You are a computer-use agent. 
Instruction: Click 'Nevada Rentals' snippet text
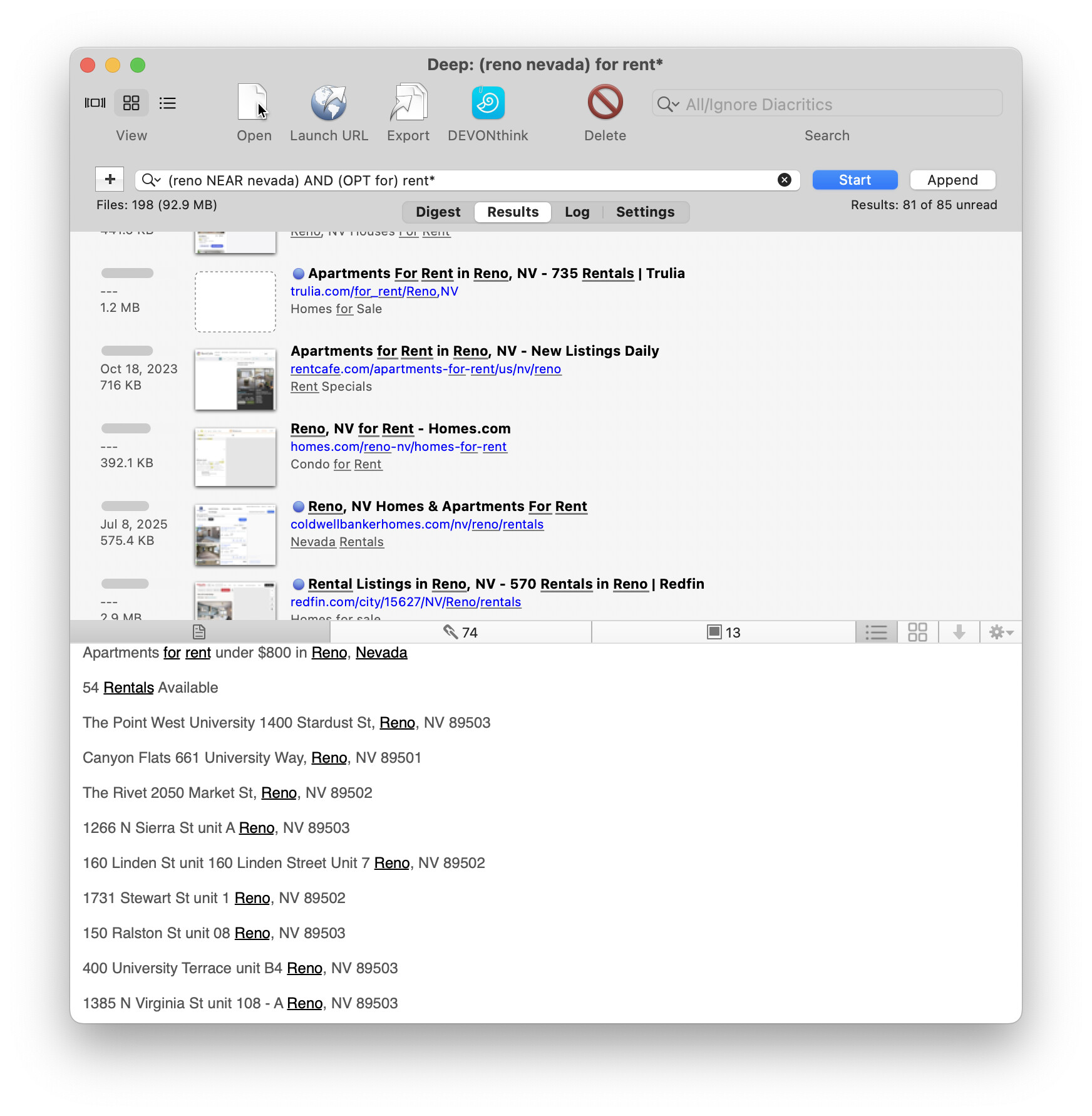click(337, 542)
